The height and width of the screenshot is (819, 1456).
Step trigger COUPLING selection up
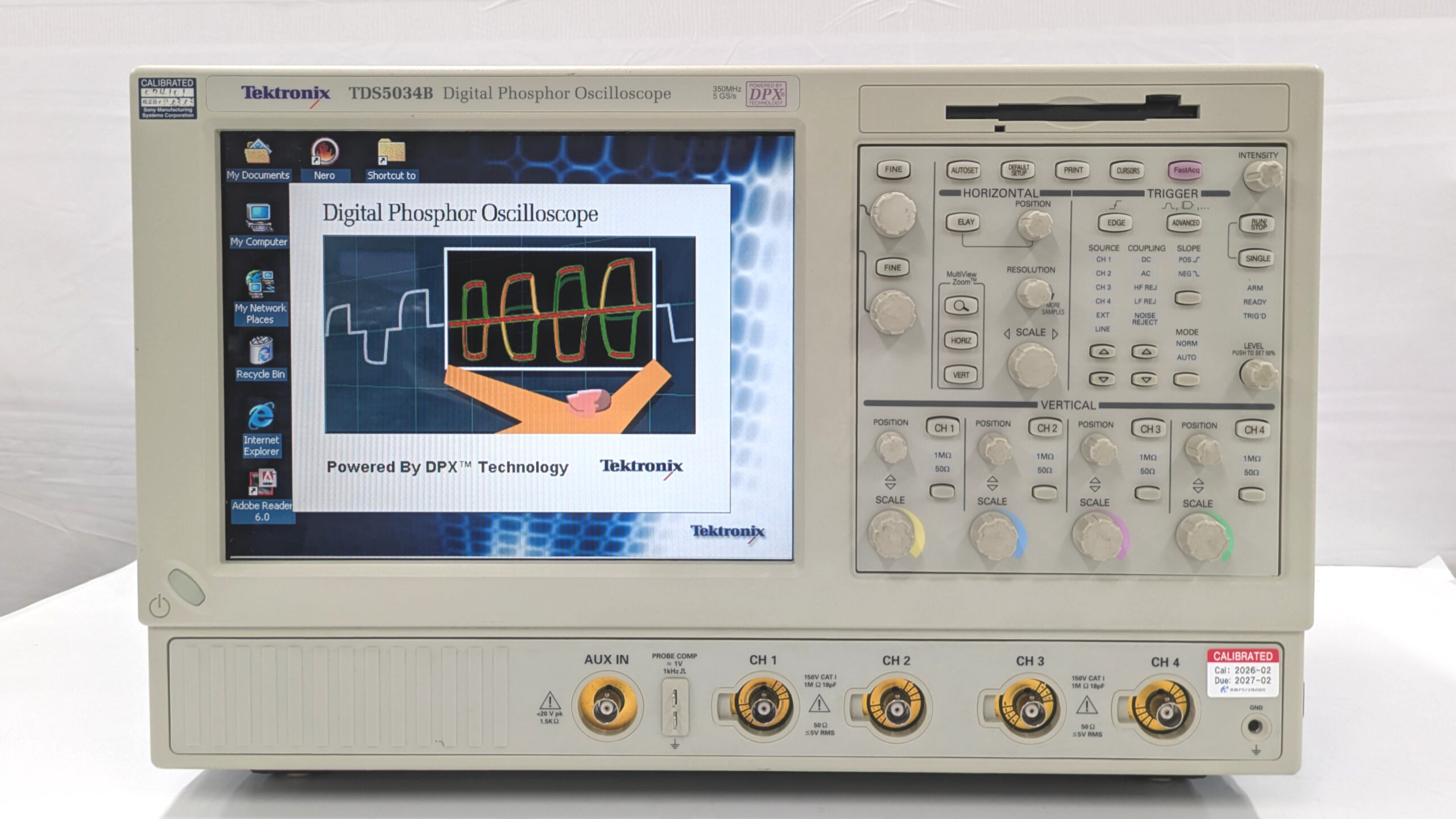tap(1145, 351)
